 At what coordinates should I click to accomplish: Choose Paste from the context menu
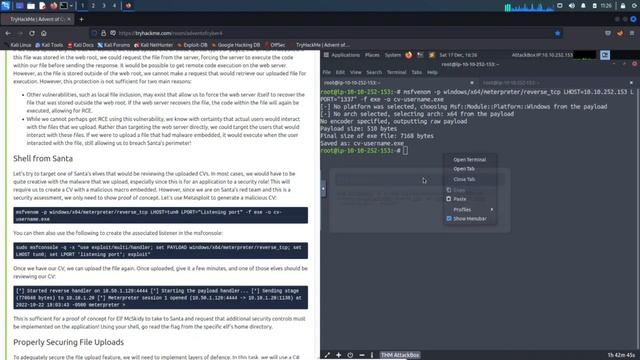[460, 199]
